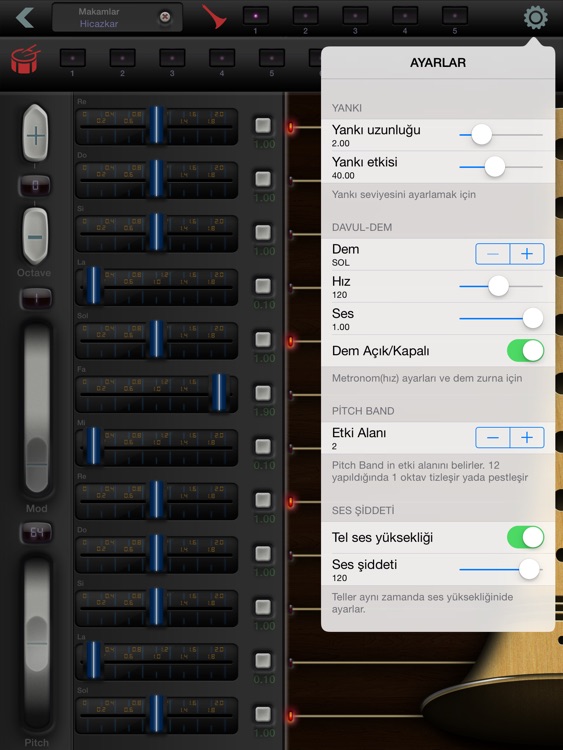Increase Etki Alanı with plus

tap(527, 437)
